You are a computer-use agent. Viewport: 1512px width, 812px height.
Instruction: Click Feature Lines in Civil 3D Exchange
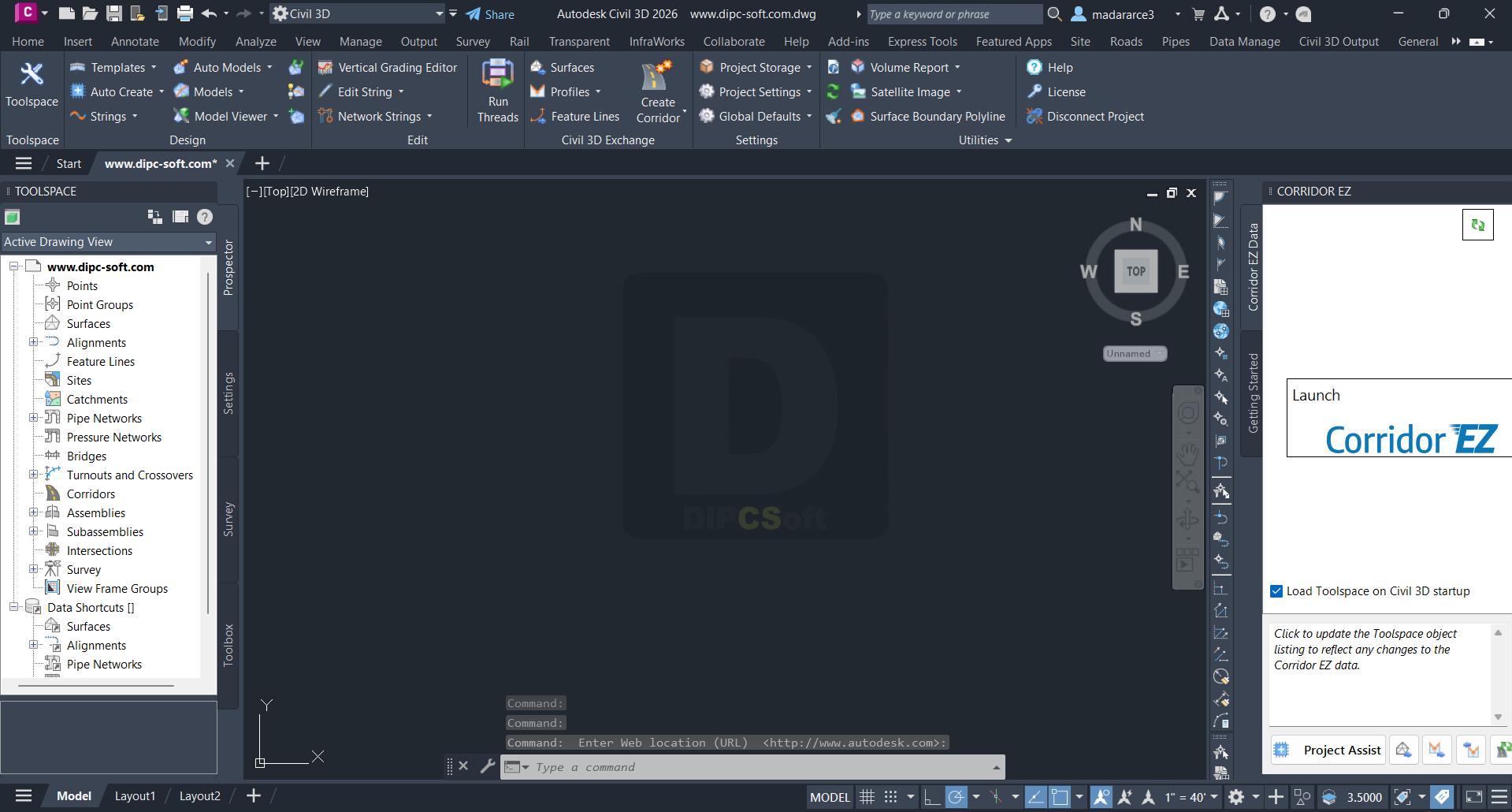[x=575, y=117]
